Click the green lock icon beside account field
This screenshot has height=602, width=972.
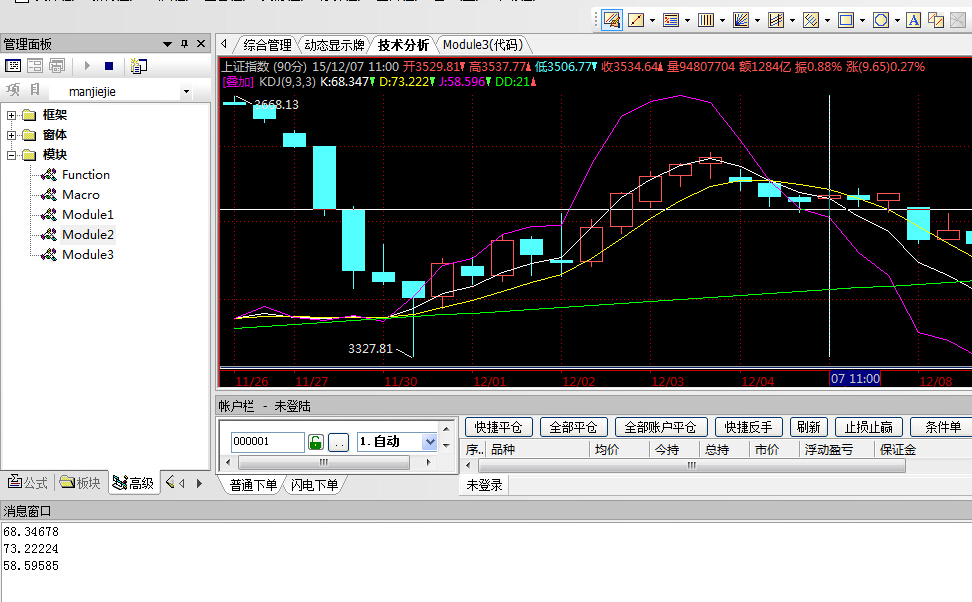point(316,442)
